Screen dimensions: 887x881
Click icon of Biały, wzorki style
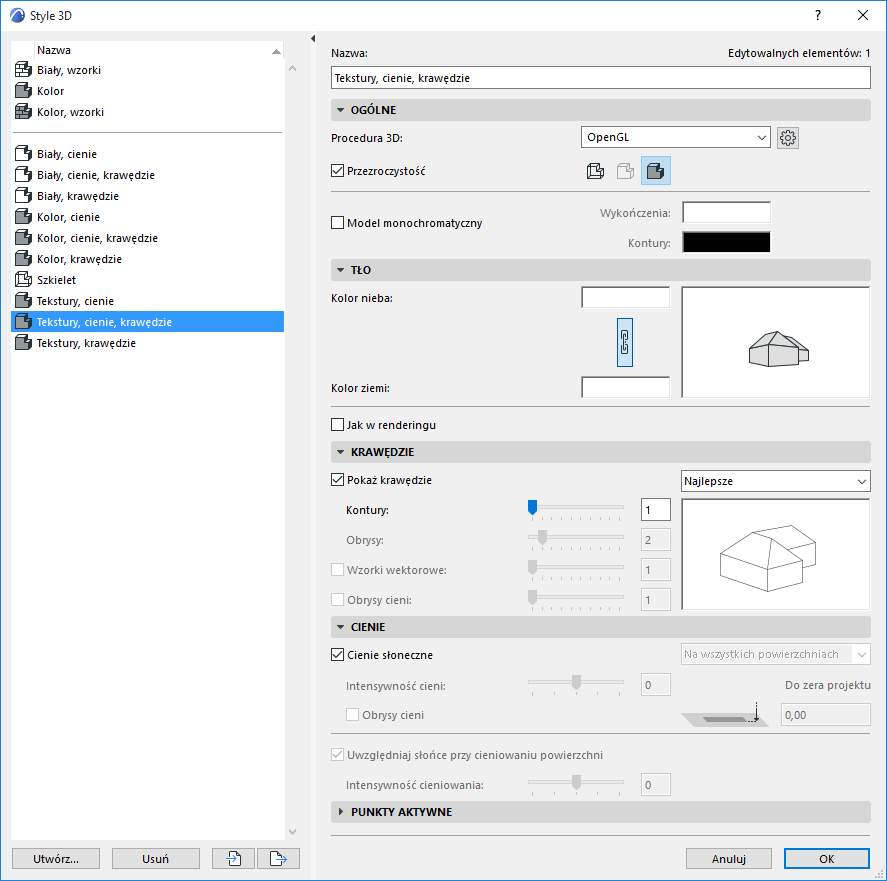[23, 70]
